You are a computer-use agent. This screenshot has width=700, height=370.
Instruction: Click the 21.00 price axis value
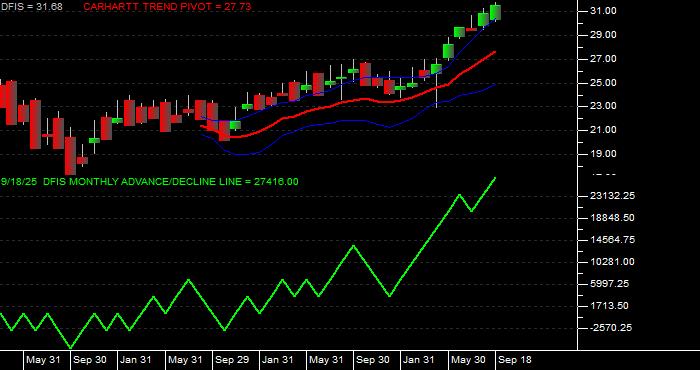tap(604, 130)
